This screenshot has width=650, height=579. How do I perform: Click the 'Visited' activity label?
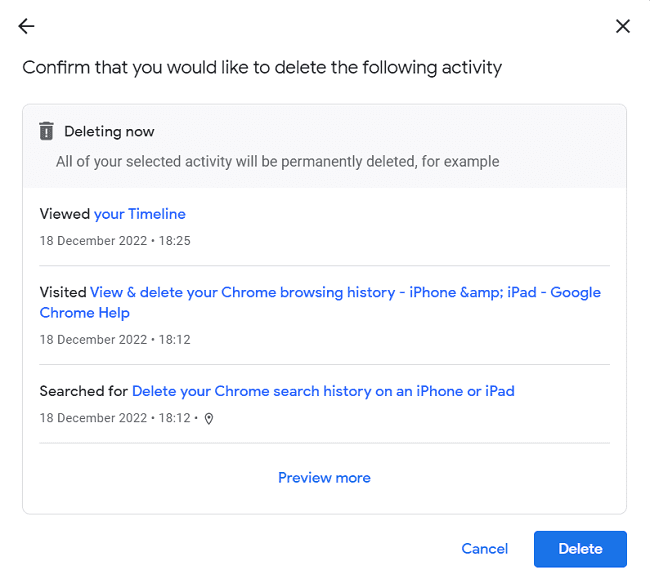(63, 293)
